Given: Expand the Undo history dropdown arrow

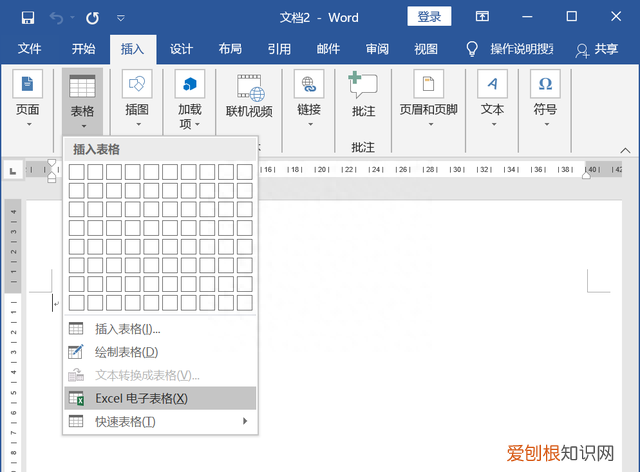Looking at the screenshot, I should pos(72,18).
